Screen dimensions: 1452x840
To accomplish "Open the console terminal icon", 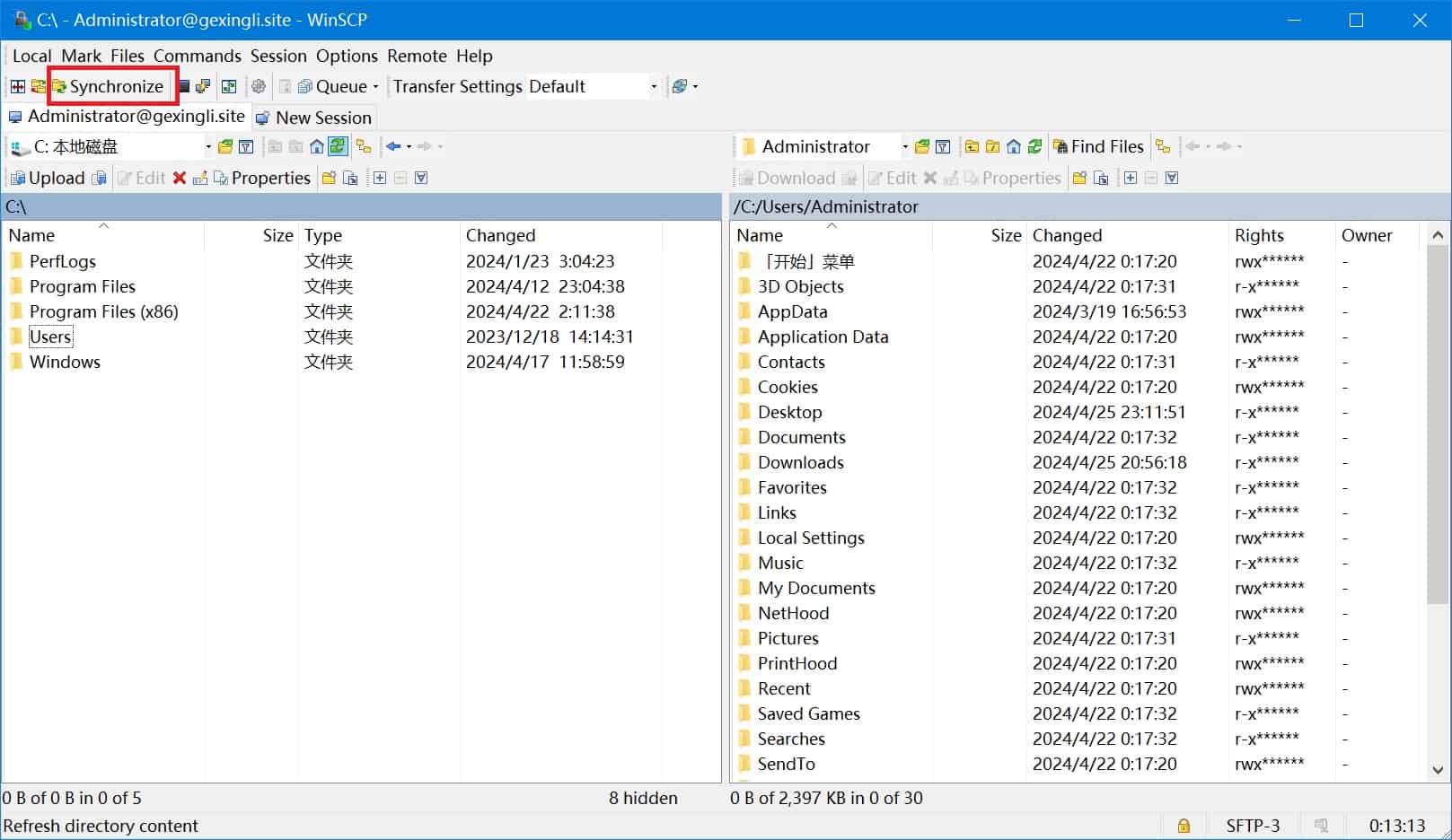I will click(183, 86).
